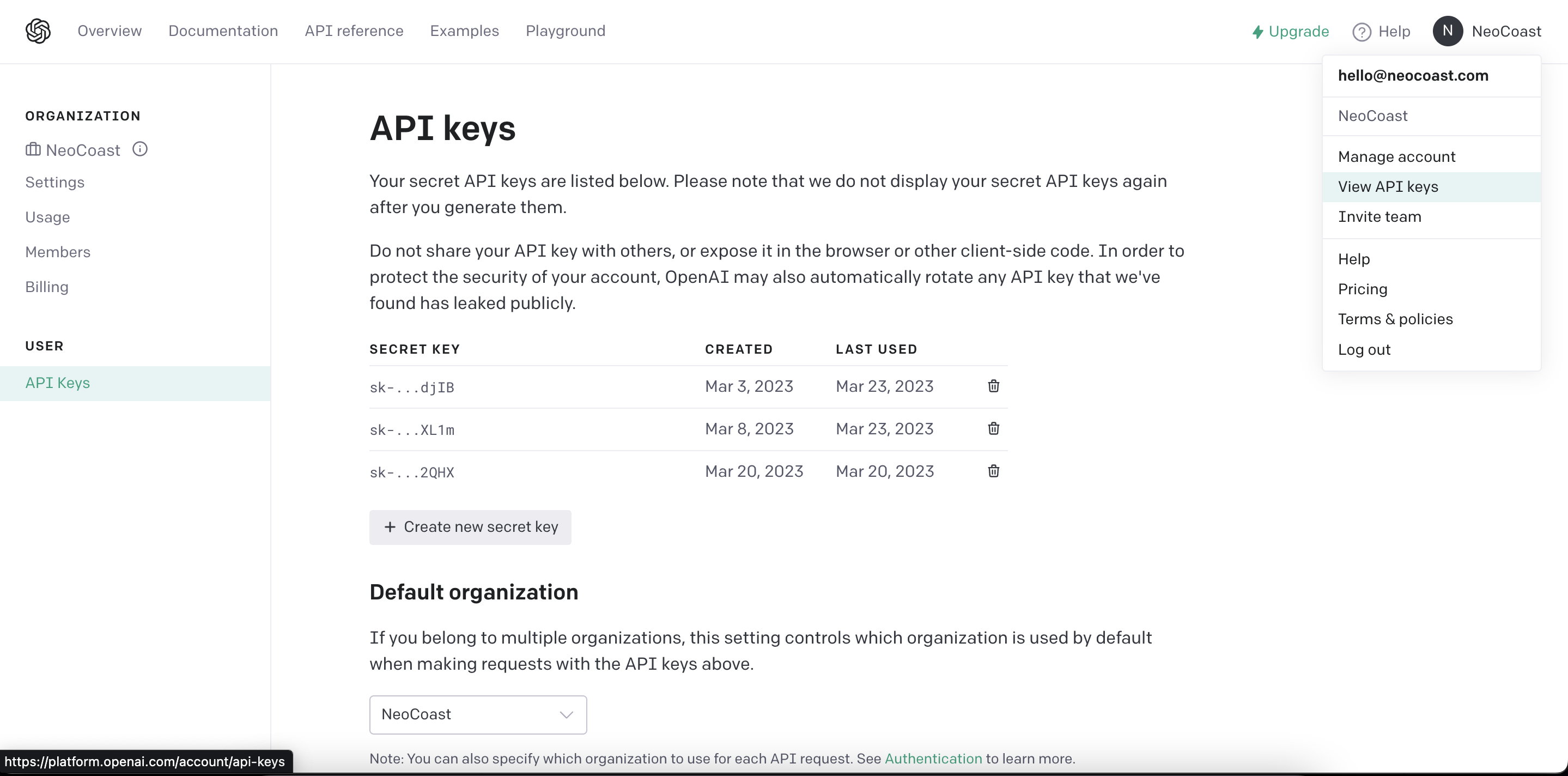
Task: Click Pricing in the user menu
Action: (x=1432, y=289)
